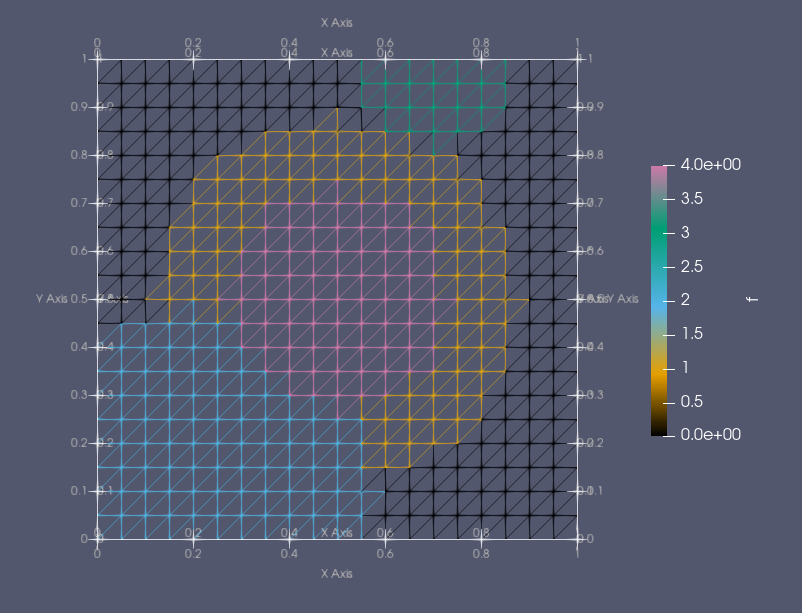Screen dimensions: 802x613
Task: Click the 3.5 color legend label
Action: coord(692,199)
